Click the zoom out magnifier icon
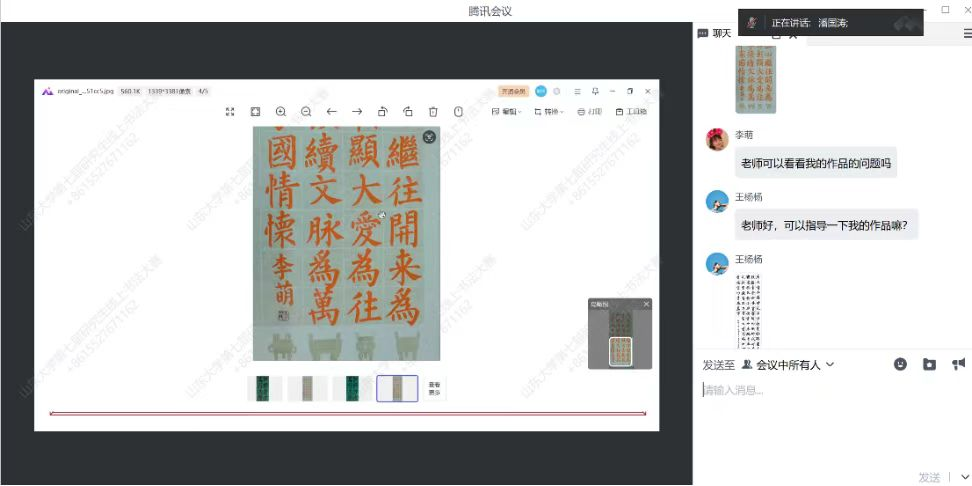This screenshot has height=486, width=972. pyautogui.click(x=306, y=112)
